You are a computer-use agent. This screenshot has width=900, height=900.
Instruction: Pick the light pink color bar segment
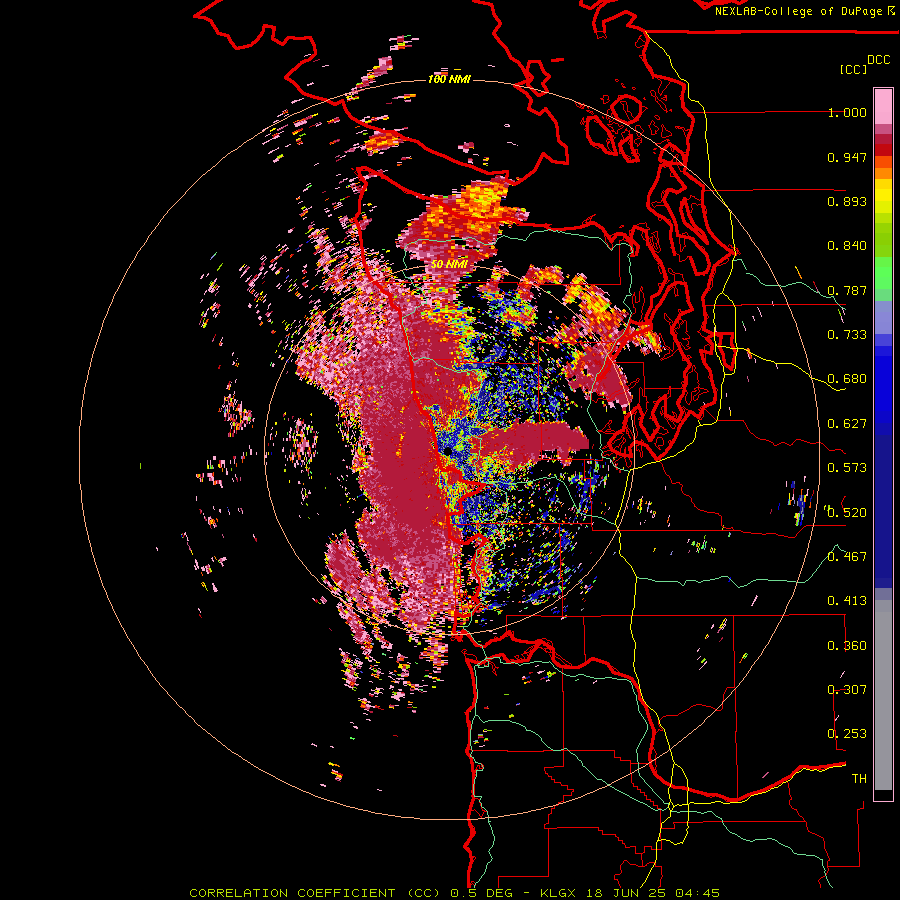click(x=883, y=106)
